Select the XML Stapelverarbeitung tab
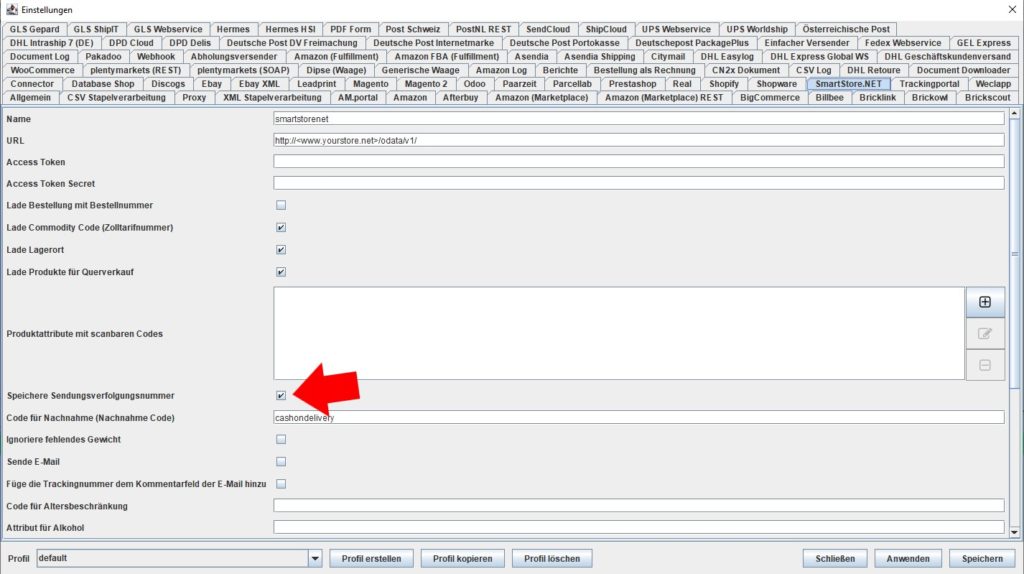 [272, 97]
